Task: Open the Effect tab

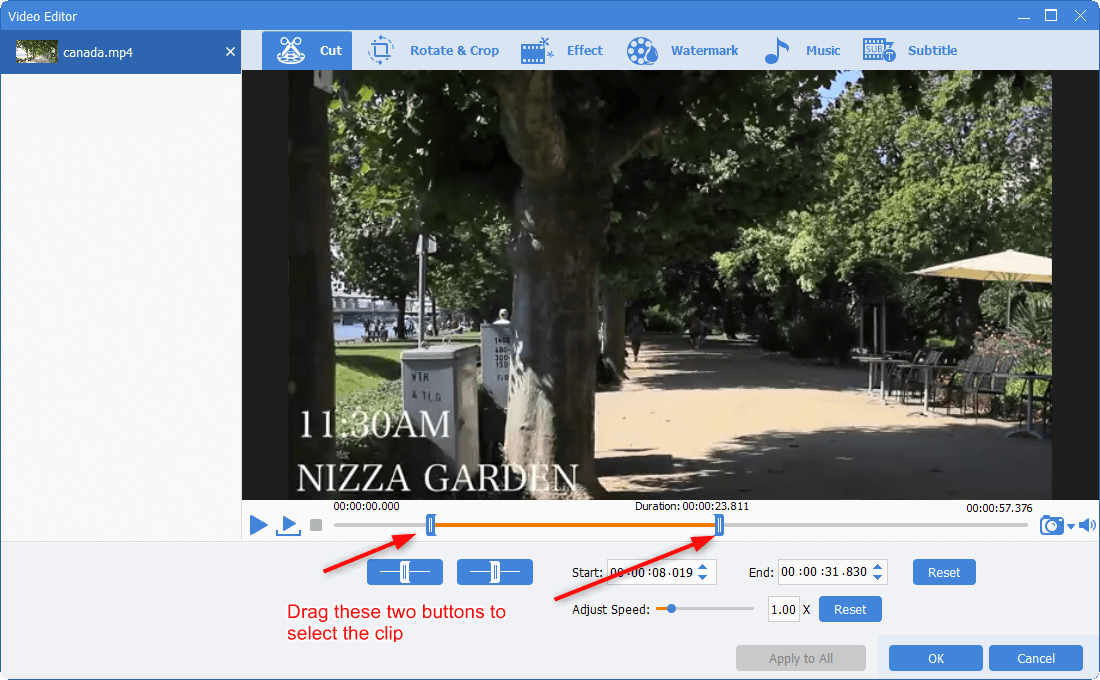Action: click(x=562, y=50)
